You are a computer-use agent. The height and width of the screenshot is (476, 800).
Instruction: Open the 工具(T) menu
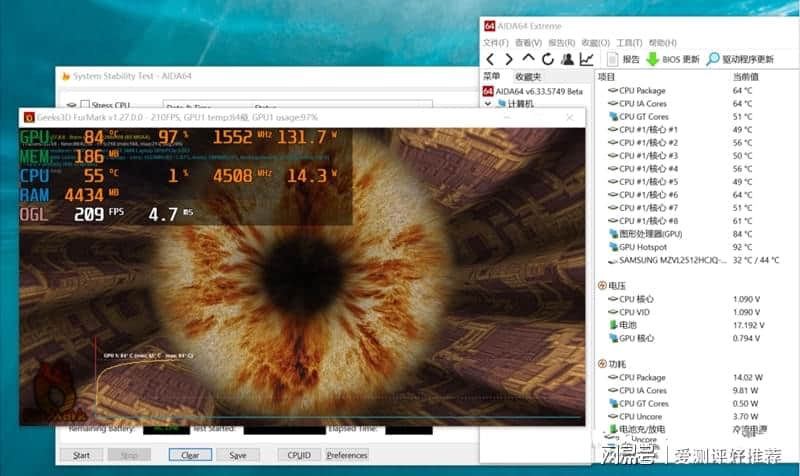[x=629, y=43]
